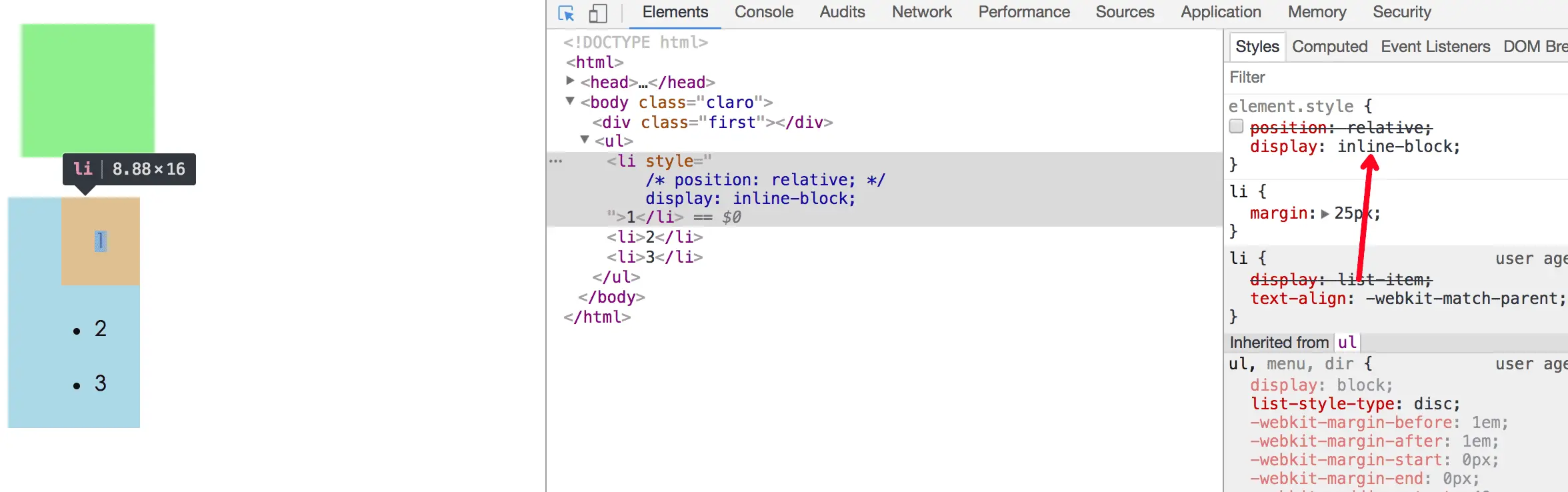Screen dimensions: 1568x492
Task: Open the Computed styles tab
Action: 1329,47
